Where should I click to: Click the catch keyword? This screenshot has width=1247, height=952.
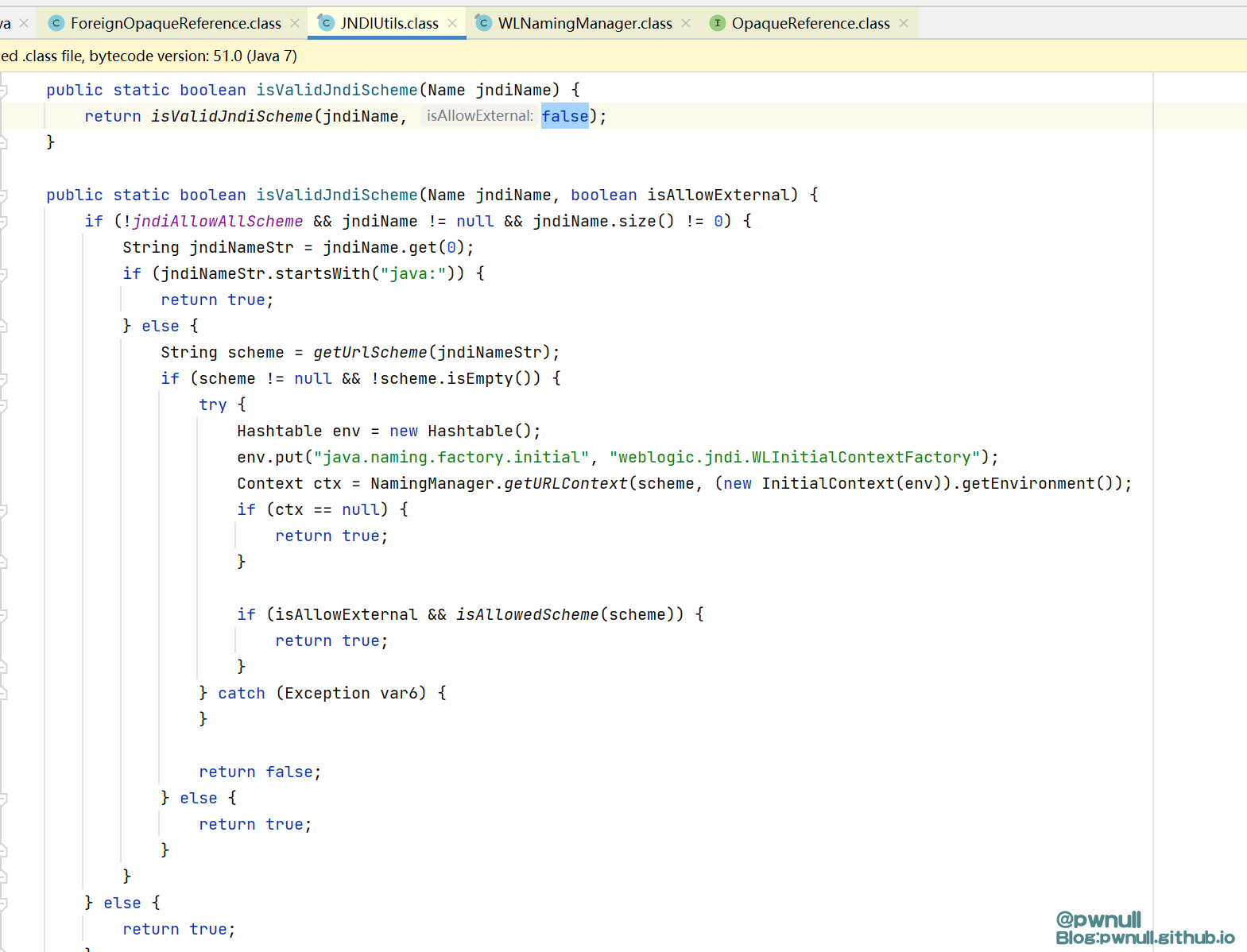coord(242,693)
